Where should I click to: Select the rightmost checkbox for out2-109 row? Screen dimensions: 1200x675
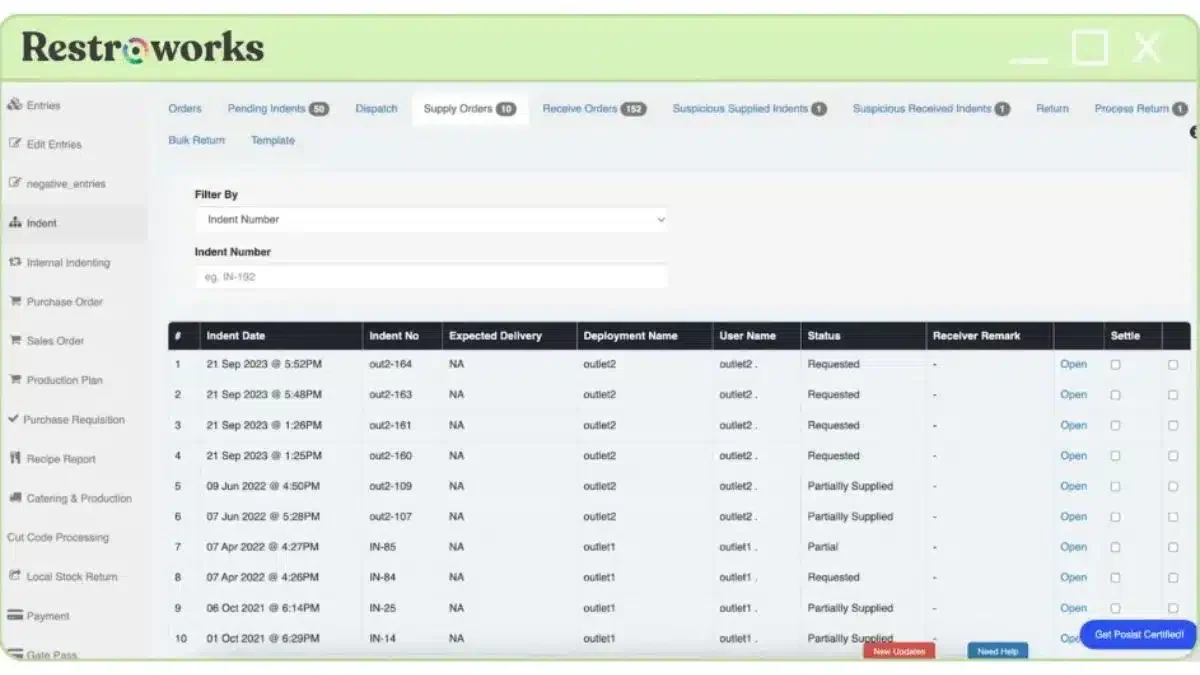coord(1173,486)
